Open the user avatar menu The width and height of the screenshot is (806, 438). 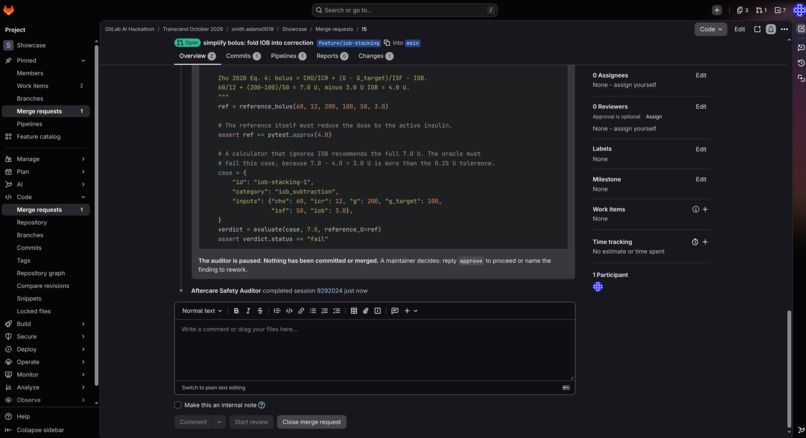point(799,10)
